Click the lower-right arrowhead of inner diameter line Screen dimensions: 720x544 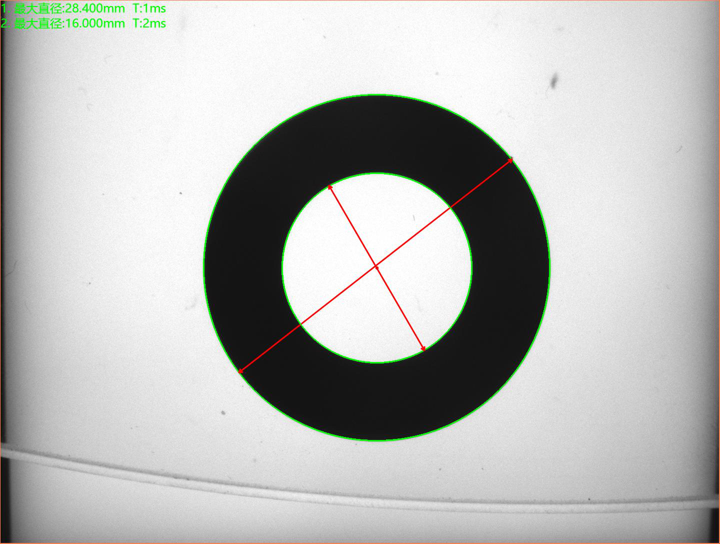426,351
